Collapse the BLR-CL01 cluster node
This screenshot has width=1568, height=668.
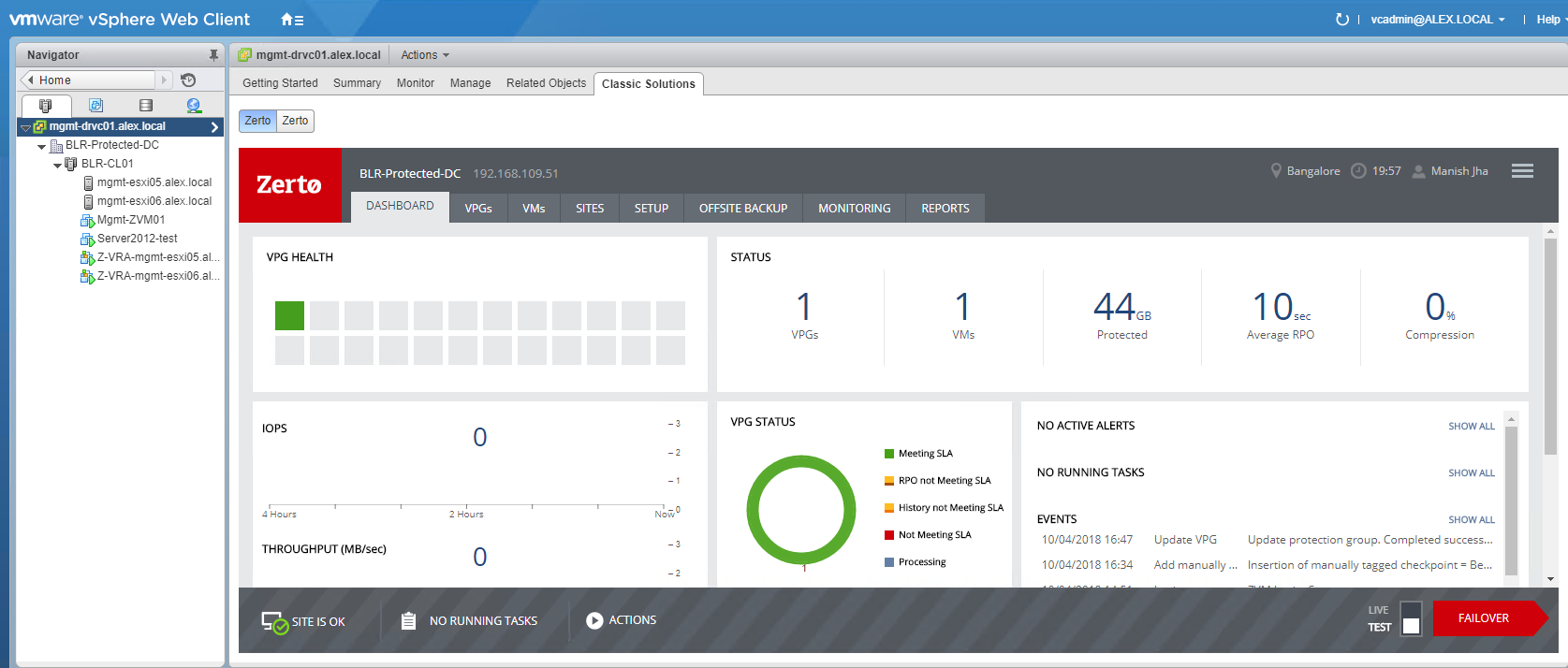(x=57, y=165)
